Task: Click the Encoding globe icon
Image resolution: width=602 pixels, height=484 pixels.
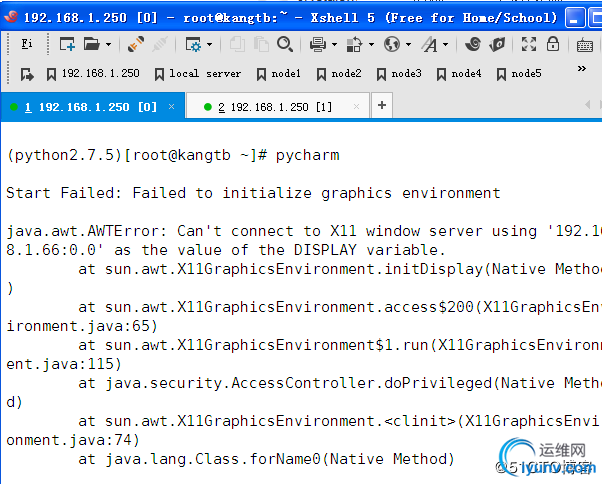Action: point(392,45)
